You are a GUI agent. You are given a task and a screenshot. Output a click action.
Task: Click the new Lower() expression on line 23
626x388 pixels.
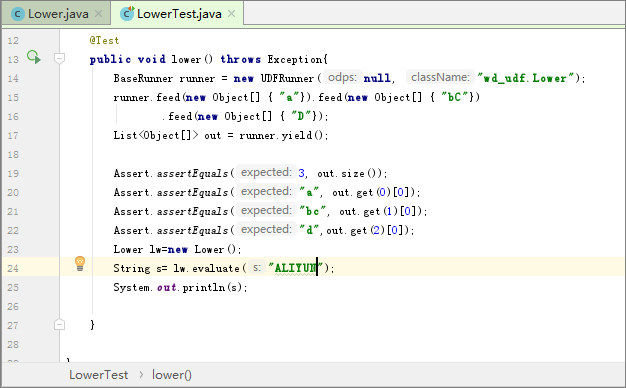point(203,249)
